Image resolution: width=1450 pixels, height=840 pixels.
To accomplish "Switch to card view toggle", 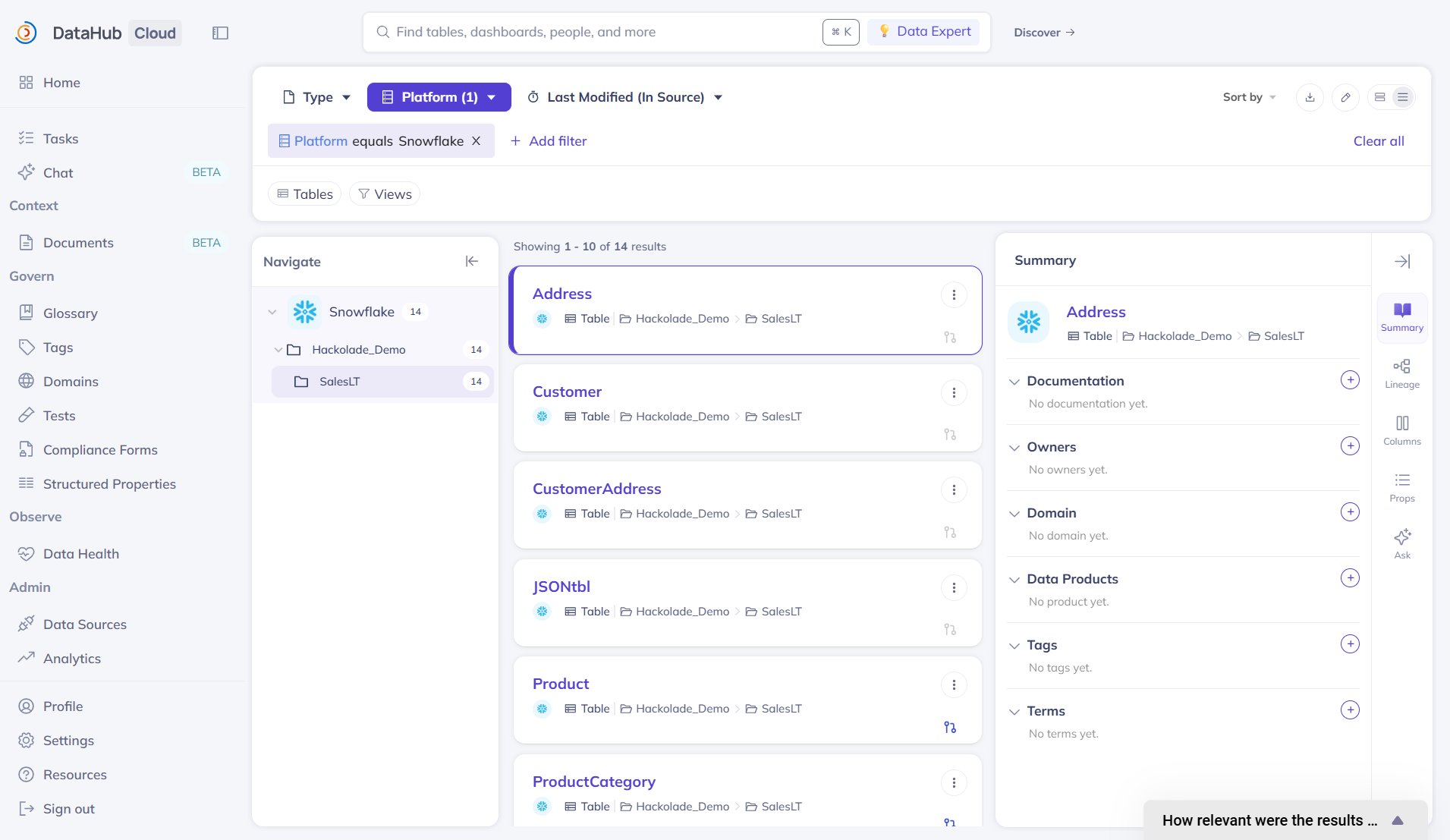I will click(1380, 97).
